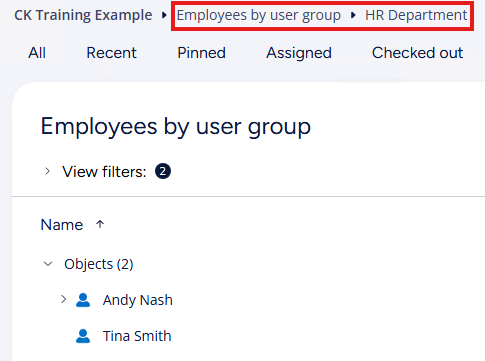Click the Objects (2) group label

[99, 264]
